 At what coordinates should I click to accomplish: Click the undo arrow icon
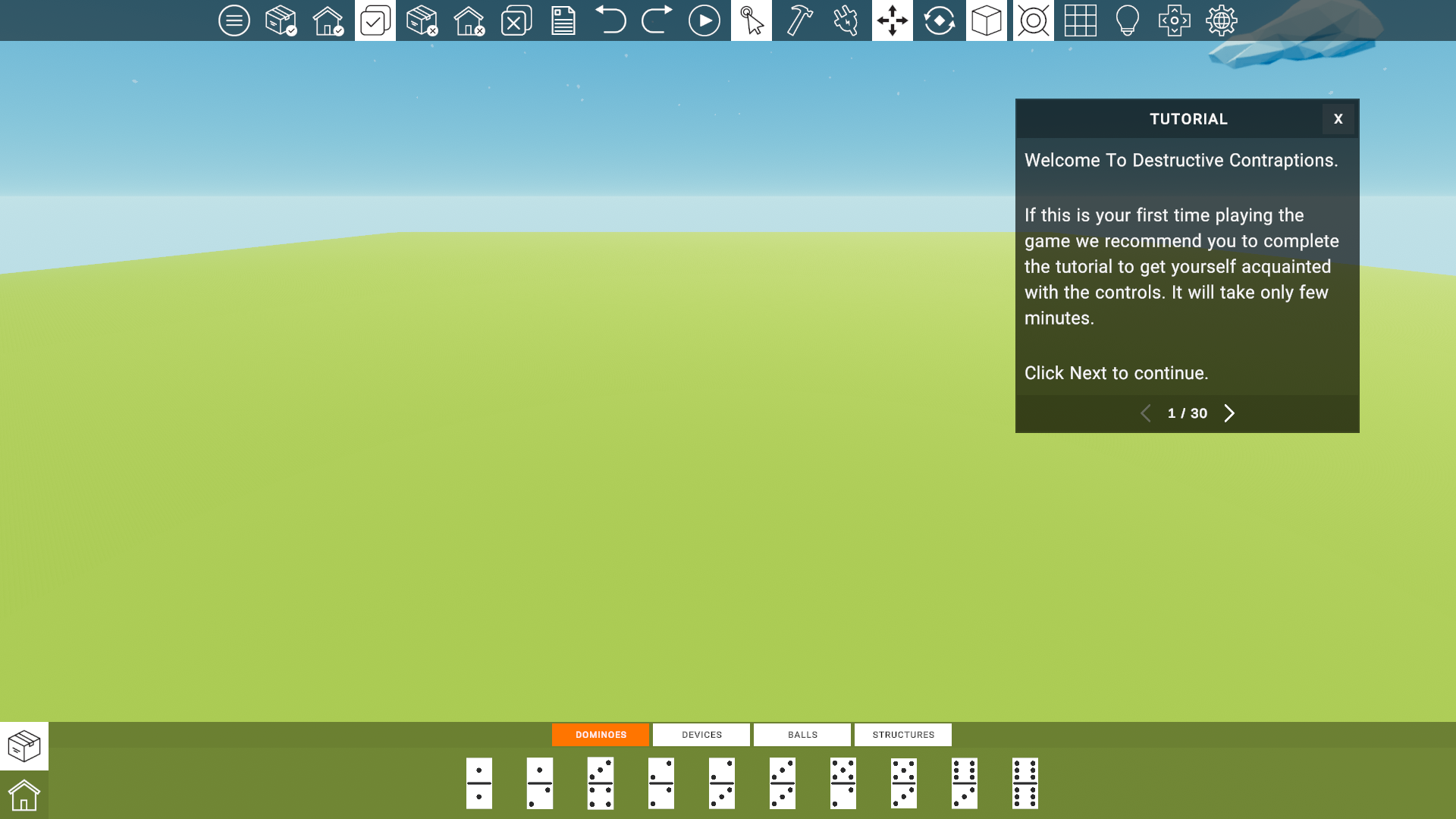[610, 20]
